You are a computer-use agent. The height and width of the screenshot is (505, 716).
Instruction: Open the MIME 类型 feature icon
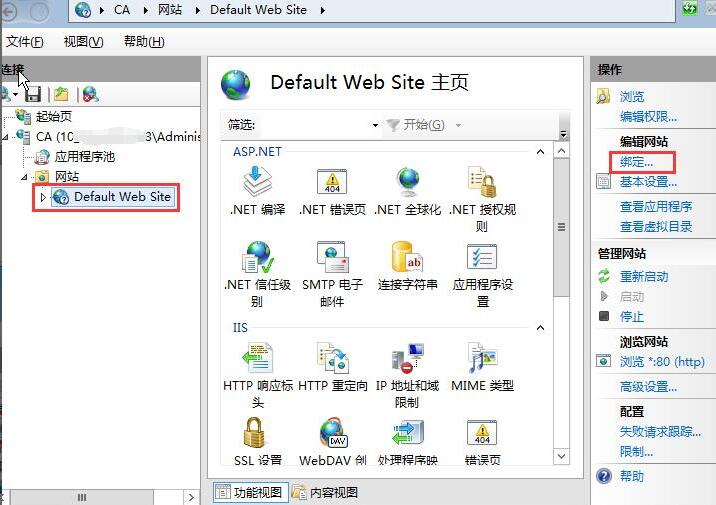[x=482, y=358]
